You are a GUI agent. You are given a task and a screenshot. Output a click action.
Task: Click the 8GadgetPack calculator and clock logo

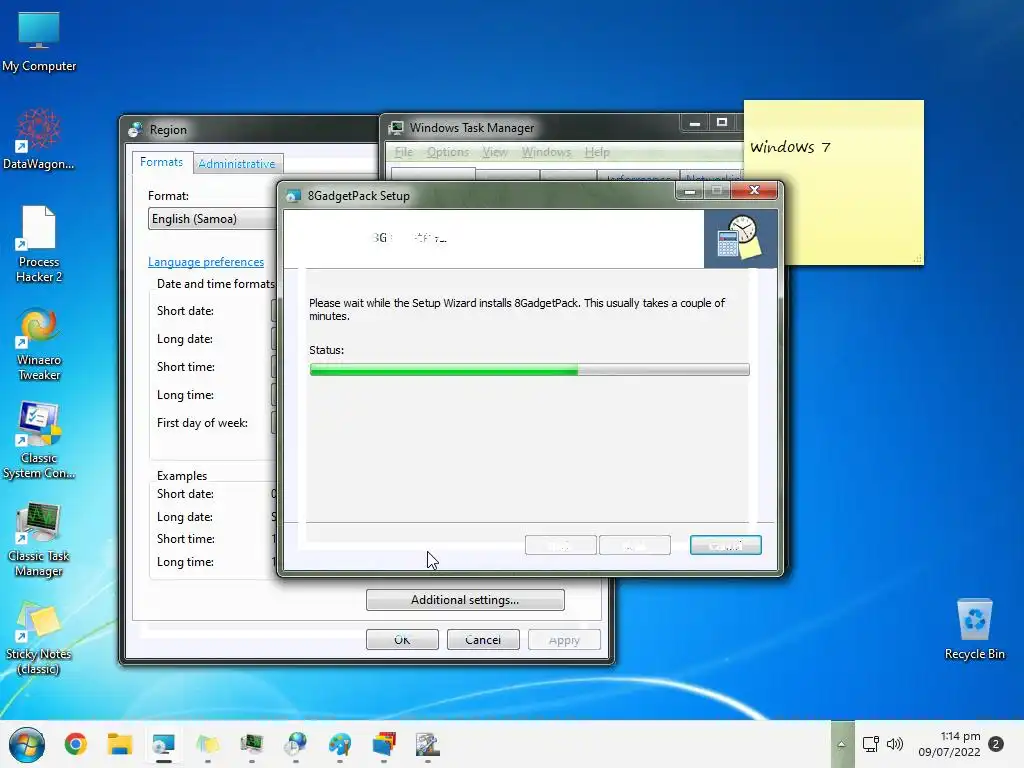(x=740, y=238)
